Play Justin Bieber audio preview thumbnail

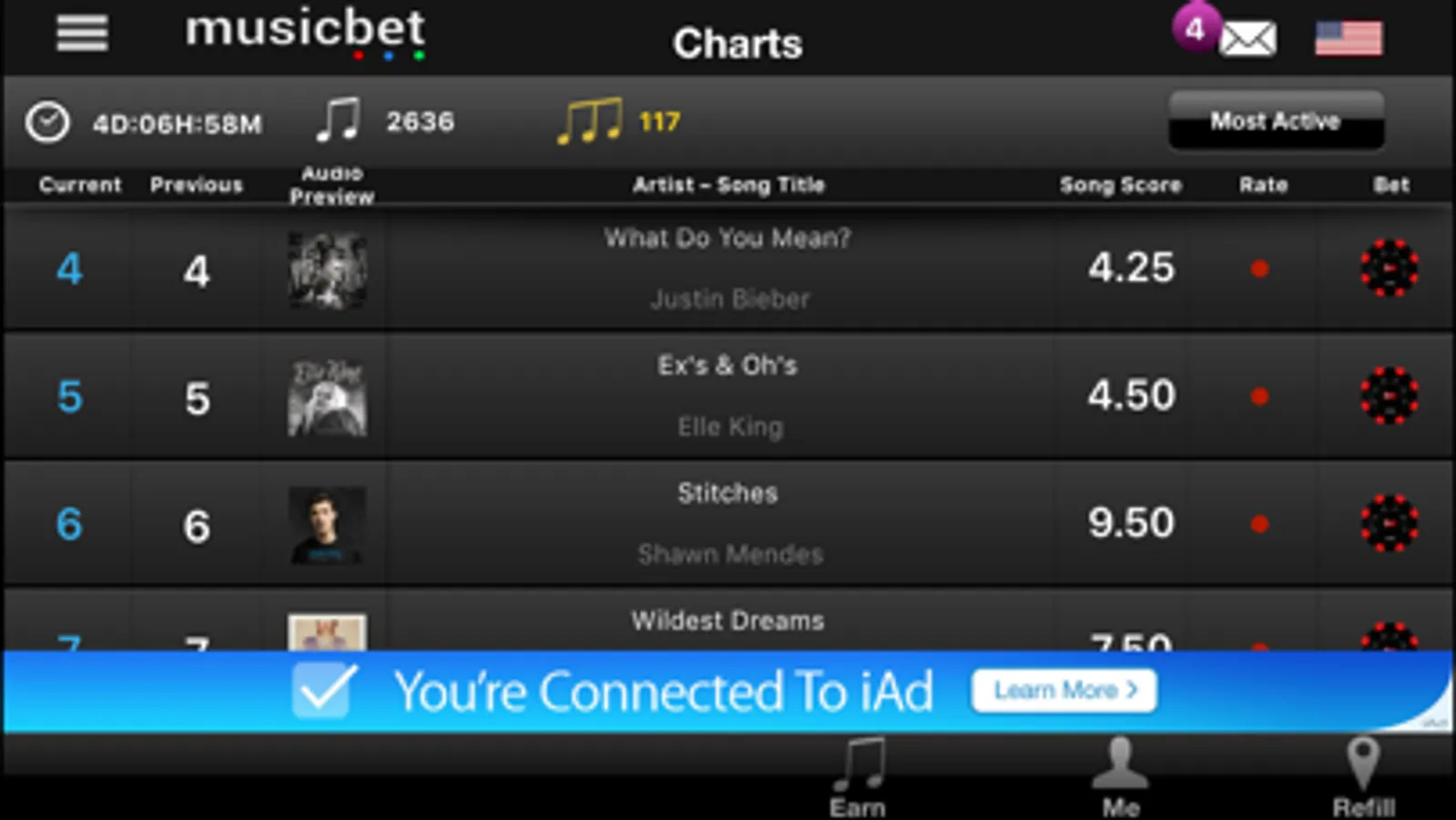coord(328,270)
